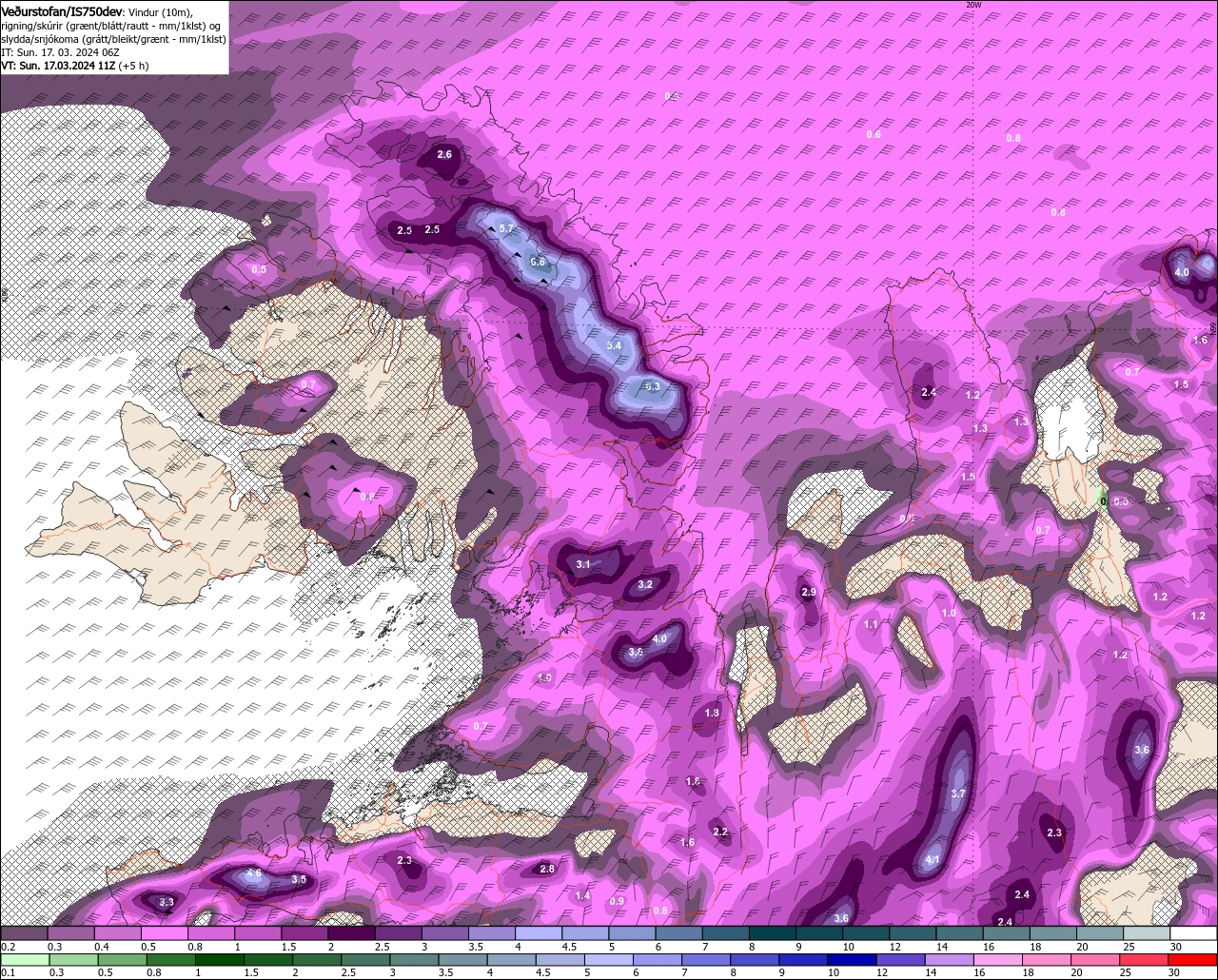This screenshot has height=980, width=1218.
Task: Click the '(+5 h)' forecast offset text
Action: [x=133, y=66]
